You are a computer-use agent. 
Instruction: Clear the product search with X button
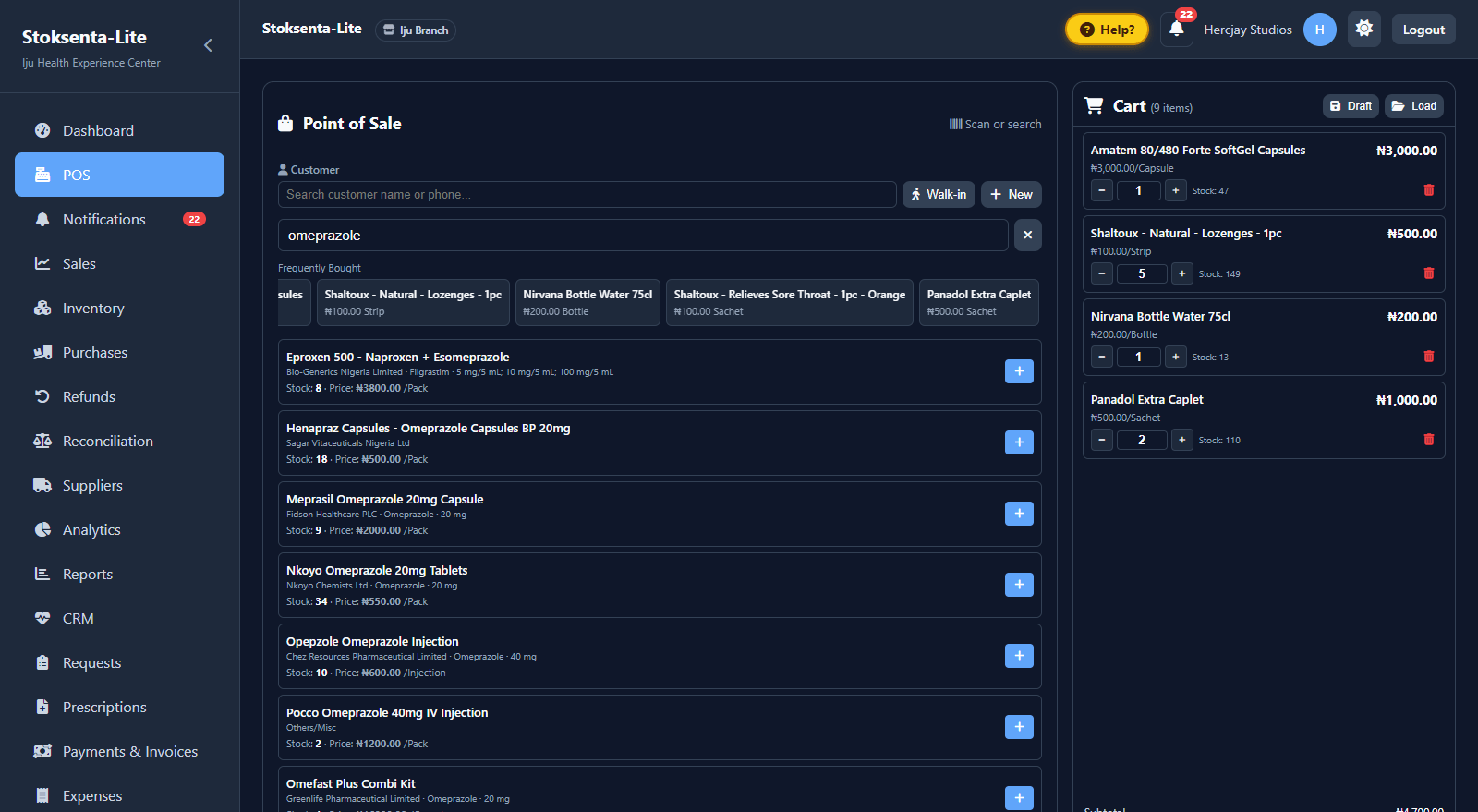1028,236
